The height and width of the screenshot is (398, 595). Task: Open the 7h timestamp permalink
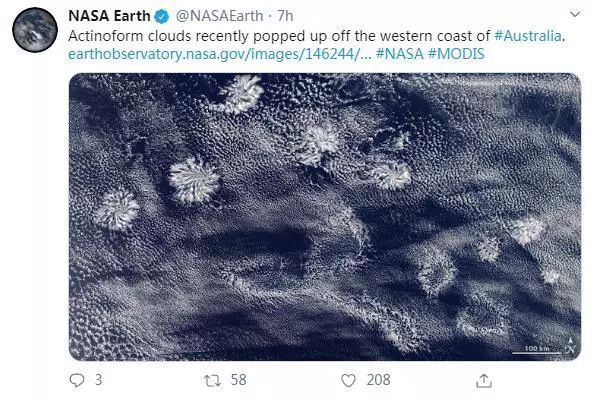(x=285, y=16)
